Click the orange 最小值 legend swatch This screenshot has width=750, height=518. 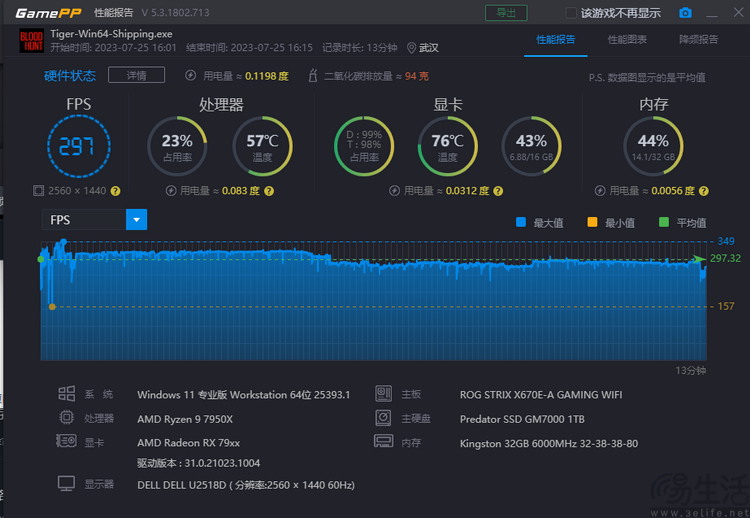click(x=592, y=222)
